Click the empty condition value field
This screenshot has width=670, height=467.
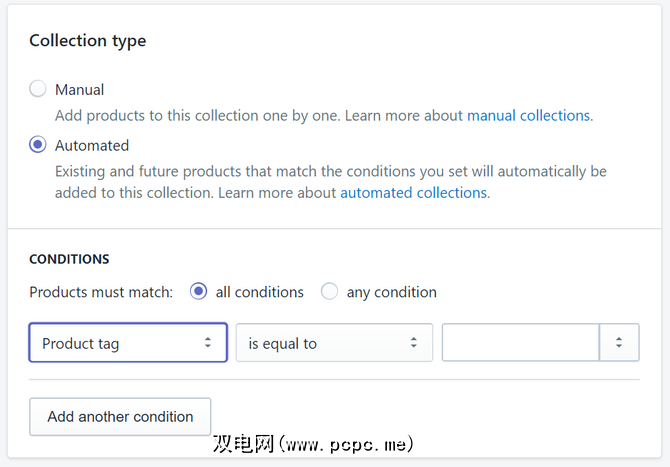520,343
